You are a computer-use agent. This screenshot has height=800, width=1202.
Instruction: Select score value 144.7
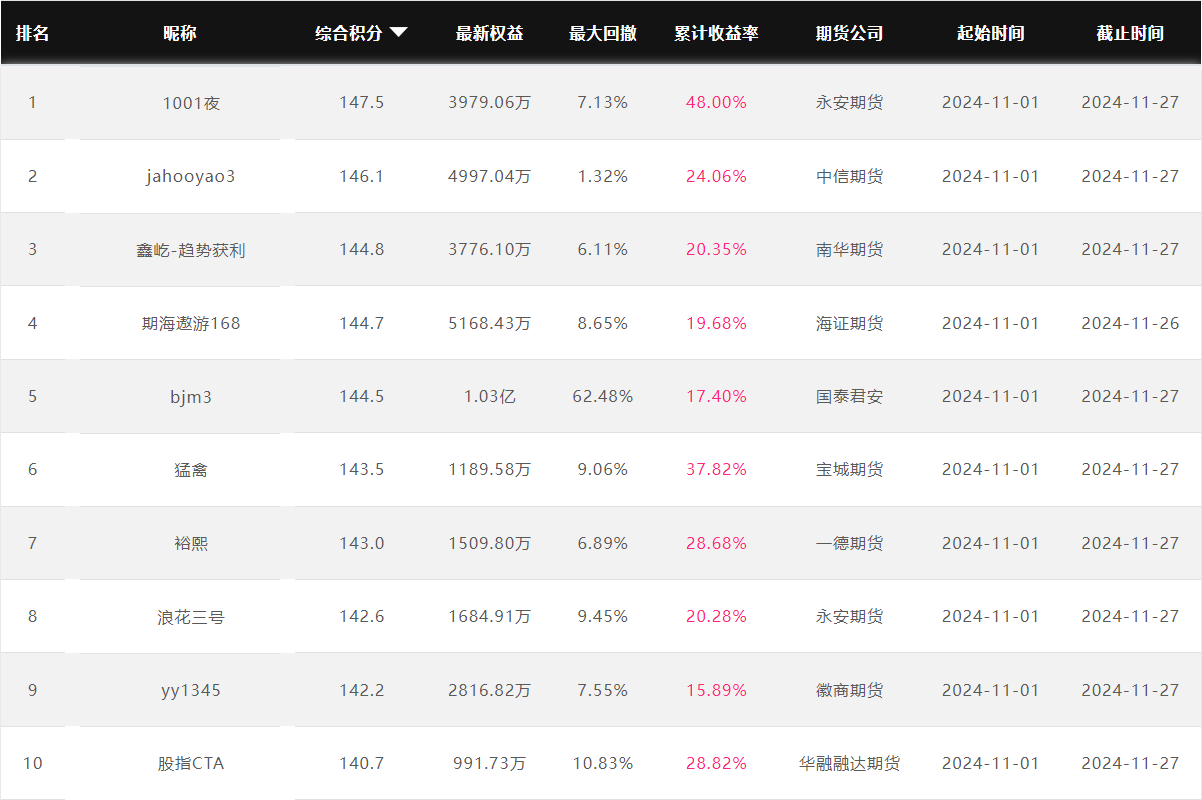pyautogui.click(x=362, y=323)
